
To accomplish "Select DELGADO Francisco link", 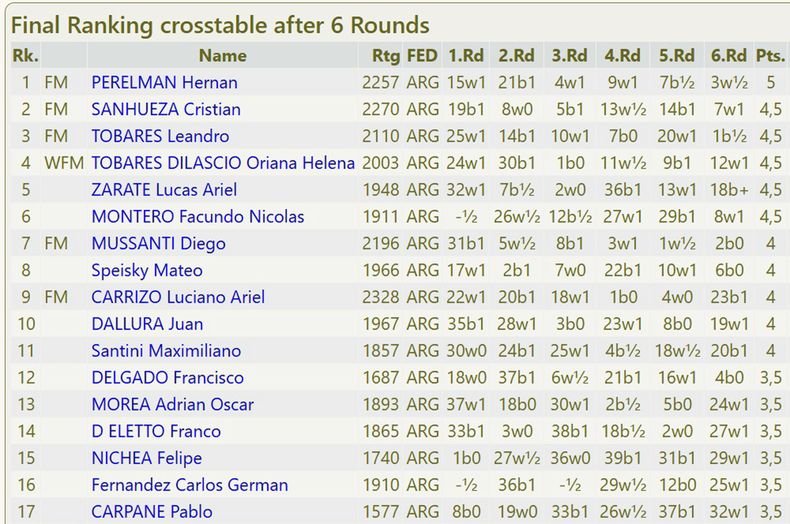I will (167, 378).
